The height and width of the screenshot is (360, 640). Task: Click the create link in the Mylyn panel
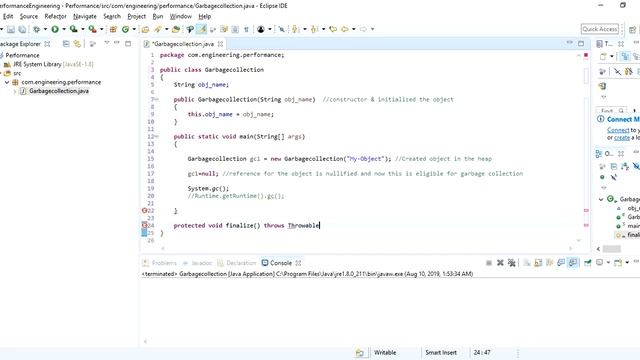[622, 138]
